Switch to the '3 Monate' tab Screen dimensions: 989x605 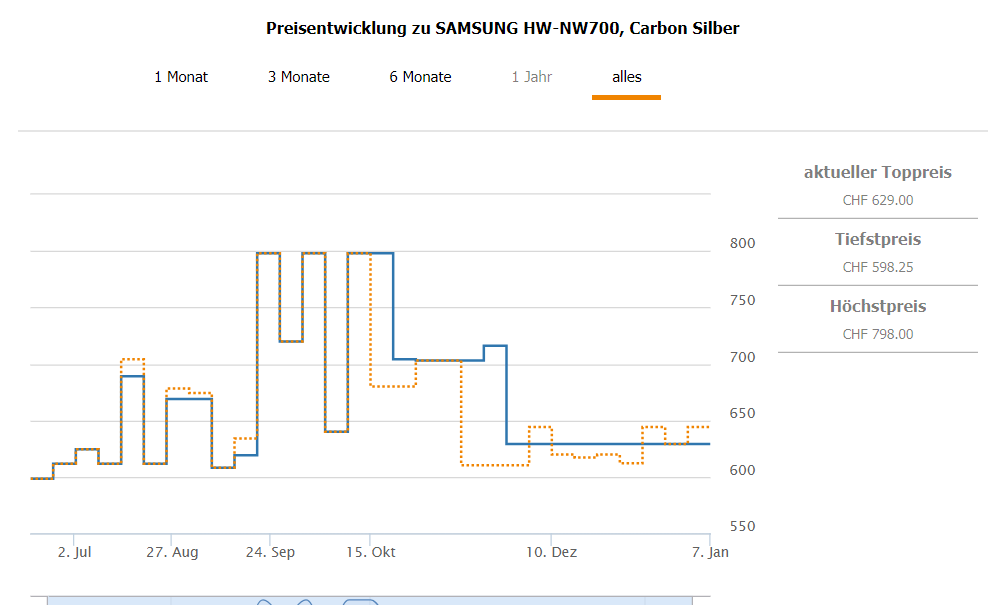pos(298,77)
